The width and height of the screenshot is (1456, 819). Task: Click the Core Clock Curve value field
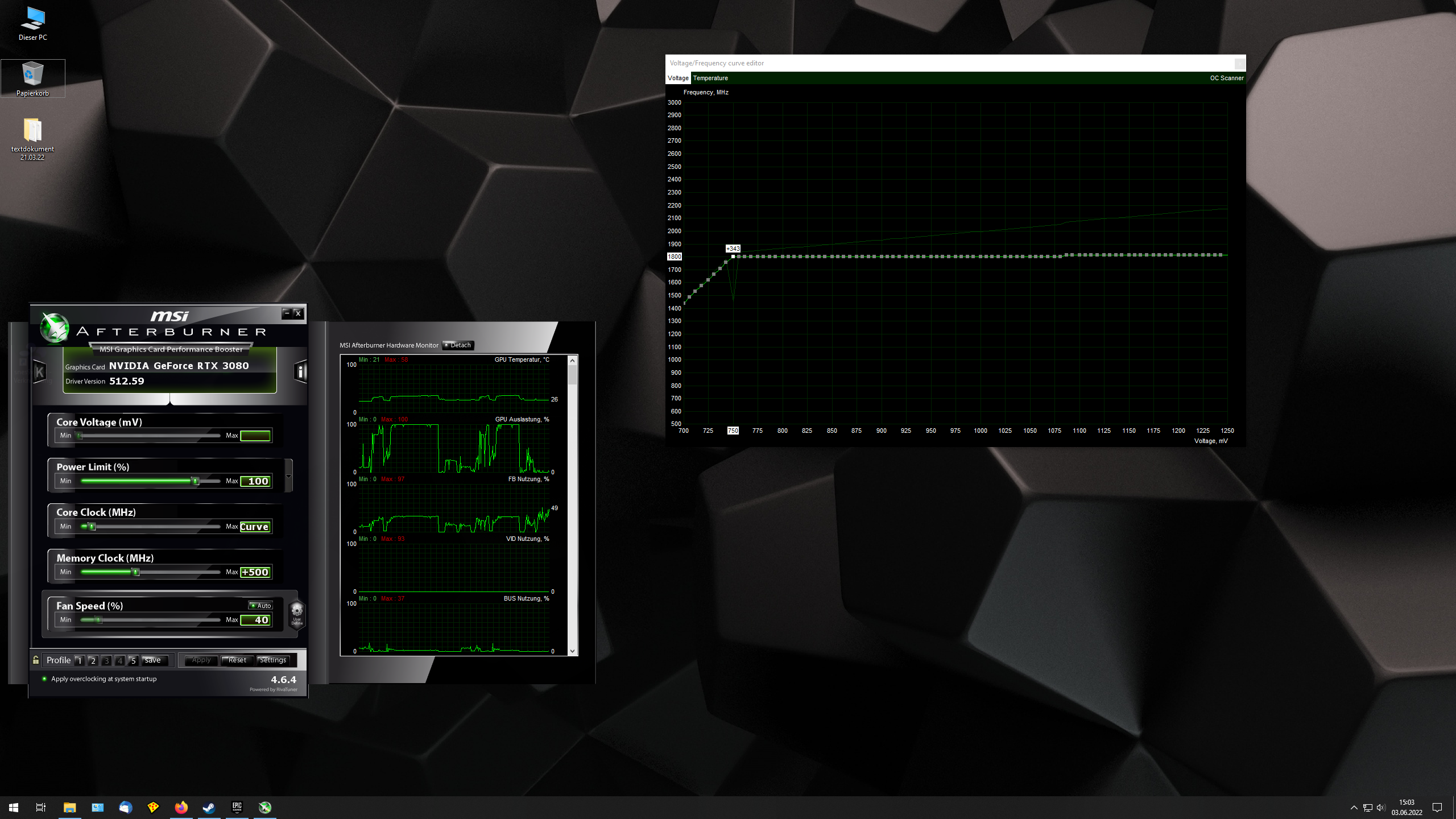click(x=255, y=527)
